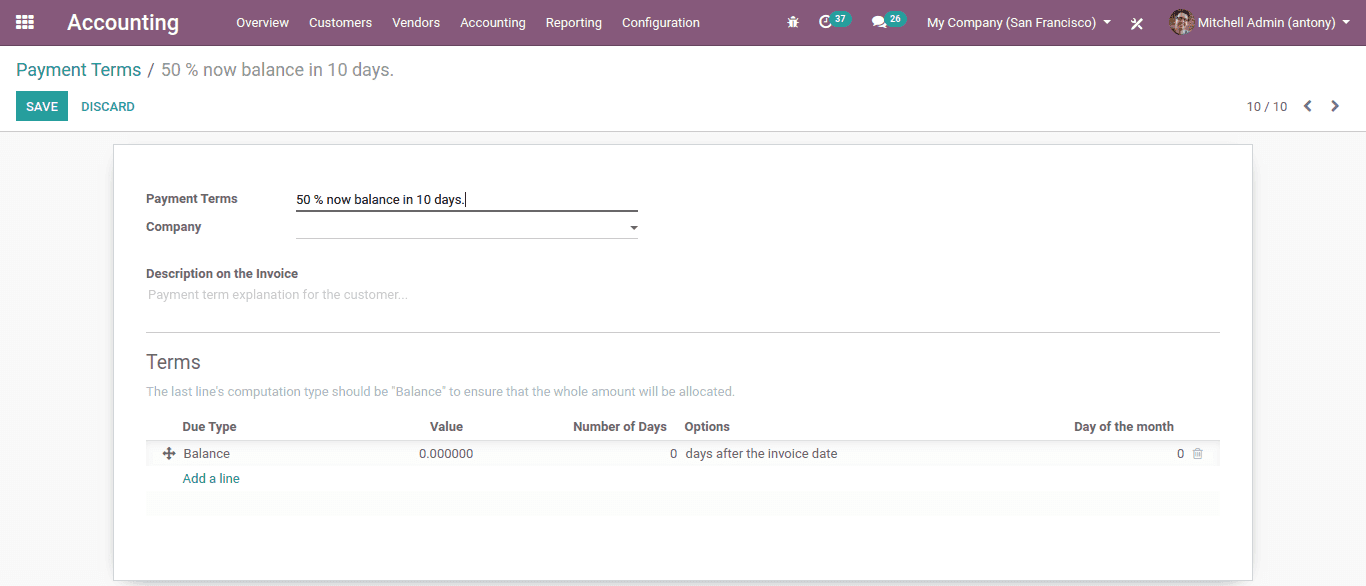Click the Options column header

[707, 427]
